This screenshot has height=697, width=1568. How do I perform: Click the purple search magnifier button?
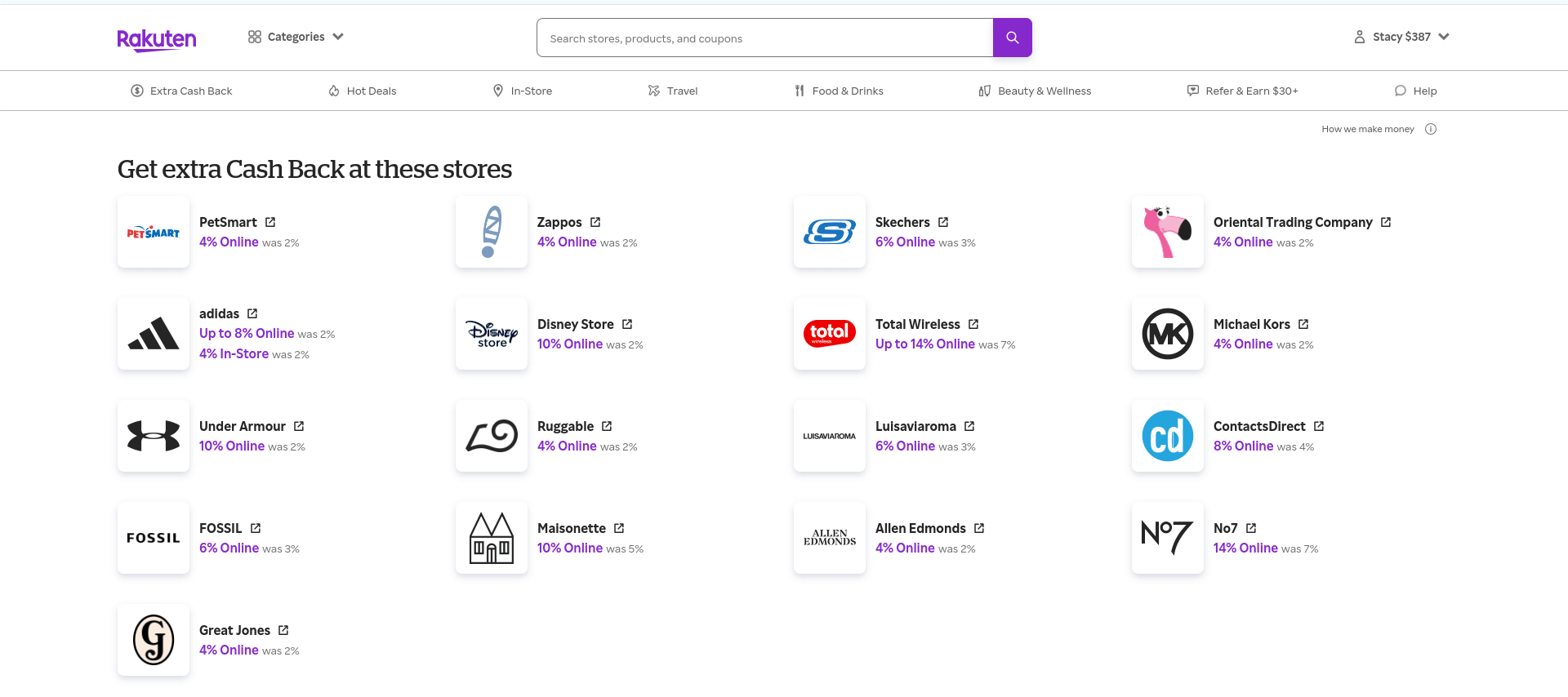coord(1013,38)
